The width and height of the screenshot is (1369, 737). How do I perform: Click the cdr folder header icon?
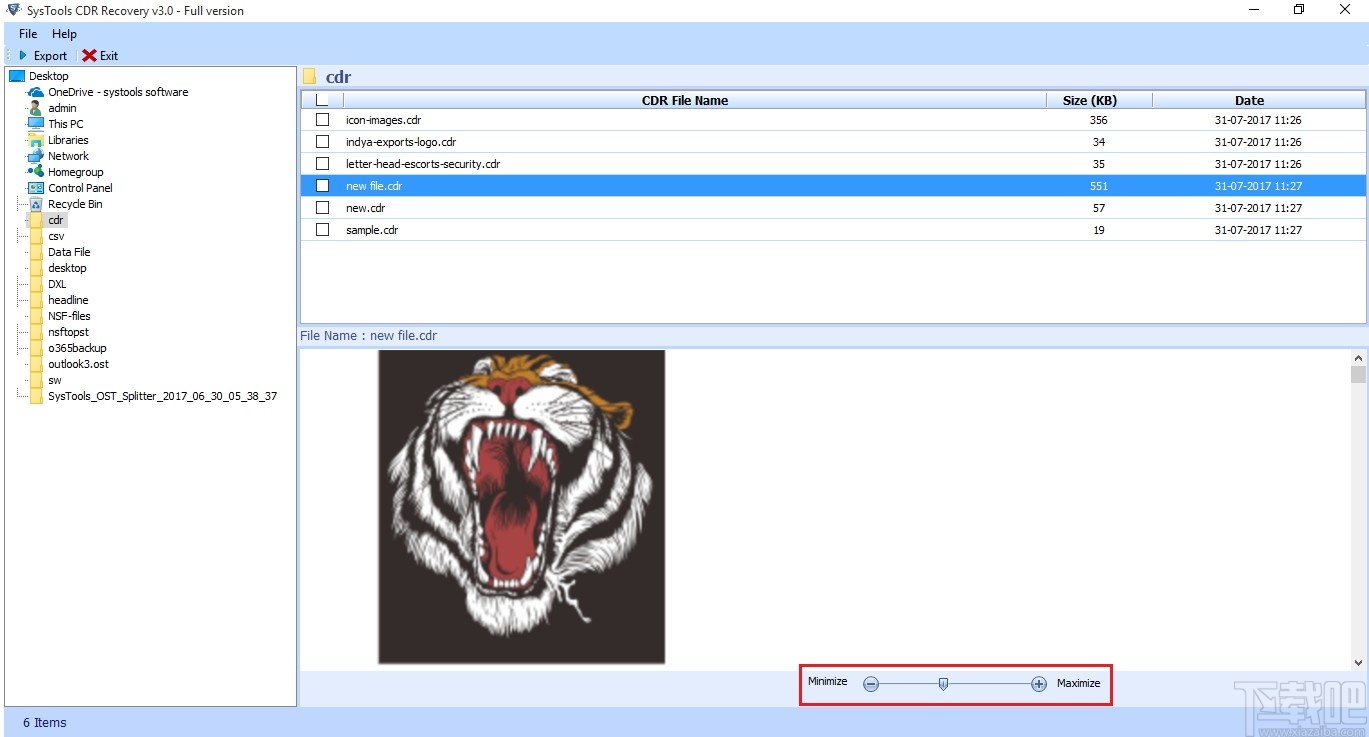coord(310,77)
